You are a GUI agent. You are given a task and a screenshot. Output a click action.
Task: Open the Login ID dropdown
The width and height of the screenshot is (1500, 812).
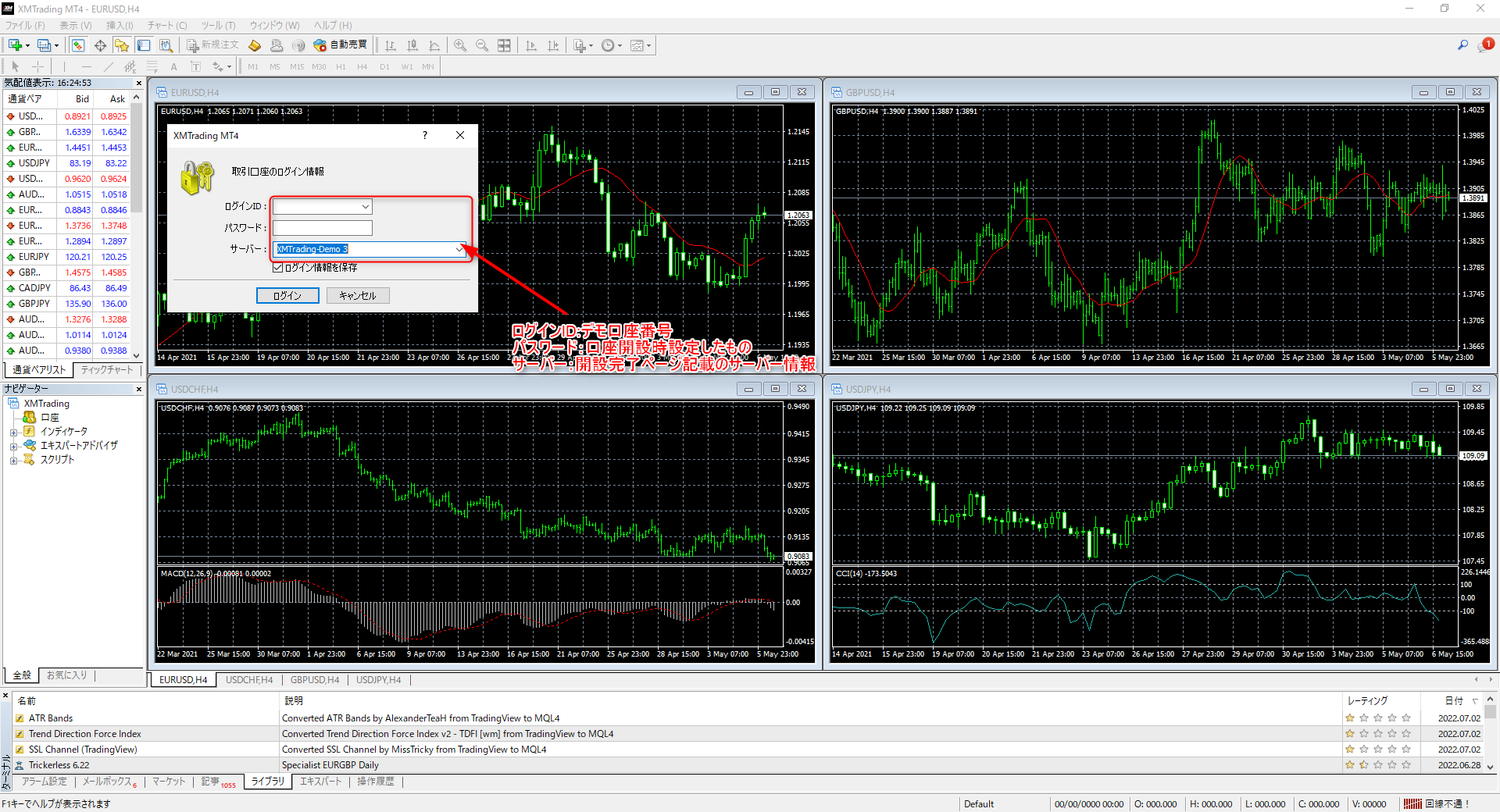tap(365, 207)
